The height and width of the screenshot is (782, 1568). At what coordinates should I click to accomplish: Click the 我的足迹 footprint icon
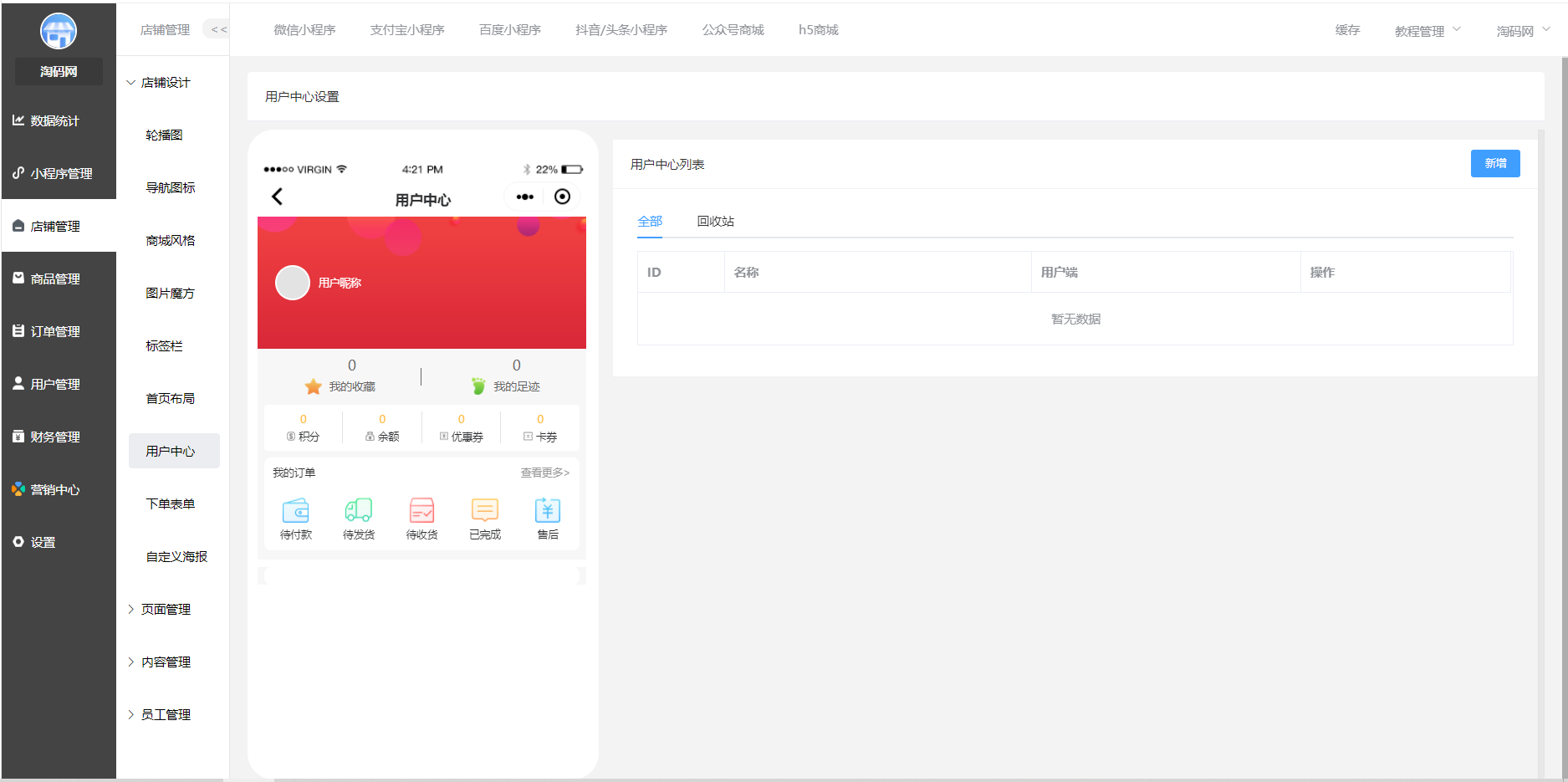tap(478, 386)
